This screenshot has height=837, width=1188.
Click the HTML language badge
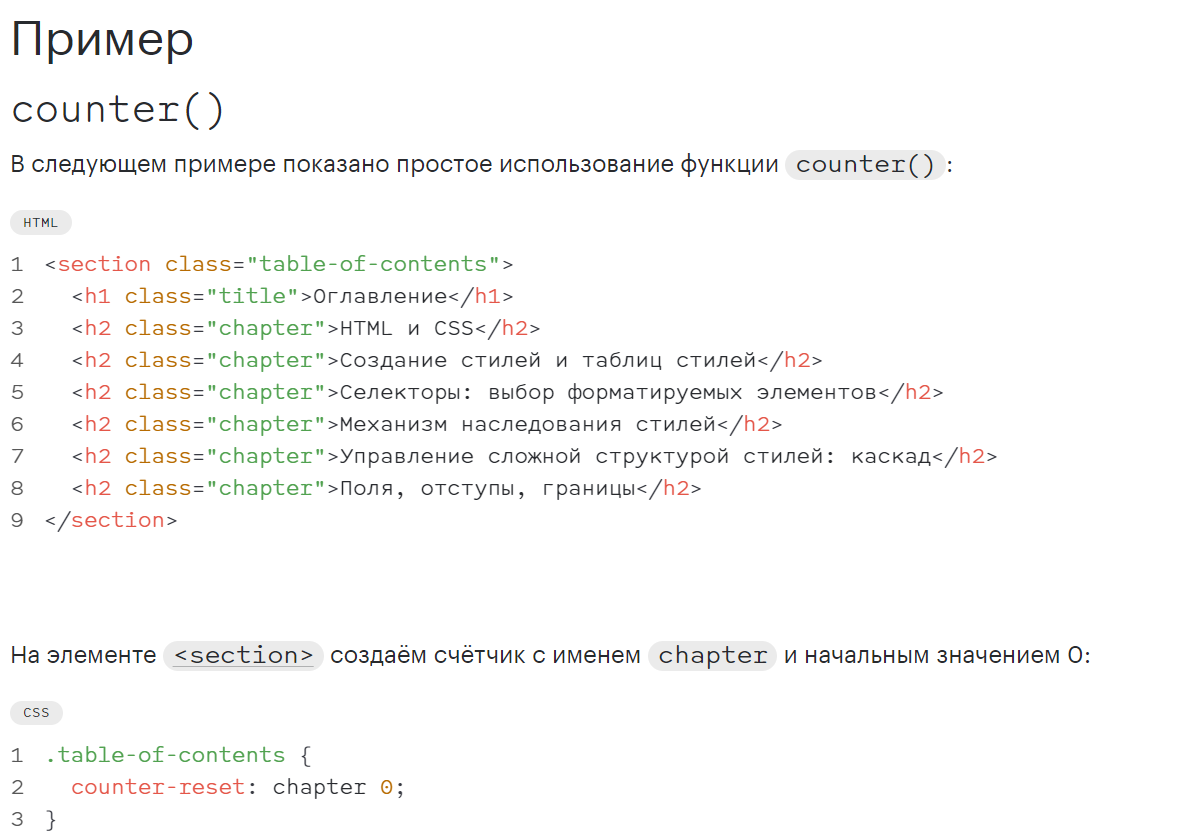(41, 223)
